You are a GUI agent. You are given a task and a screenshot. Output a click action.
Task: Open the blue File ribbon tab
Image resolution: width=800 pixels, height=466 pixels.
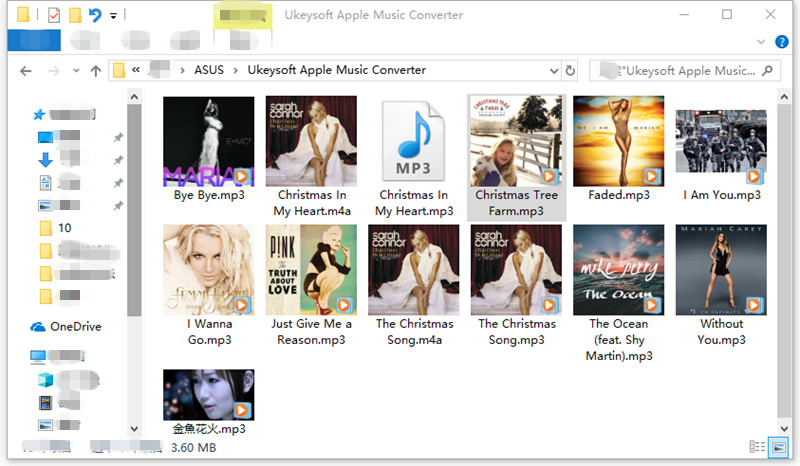(x=34, y=40)
